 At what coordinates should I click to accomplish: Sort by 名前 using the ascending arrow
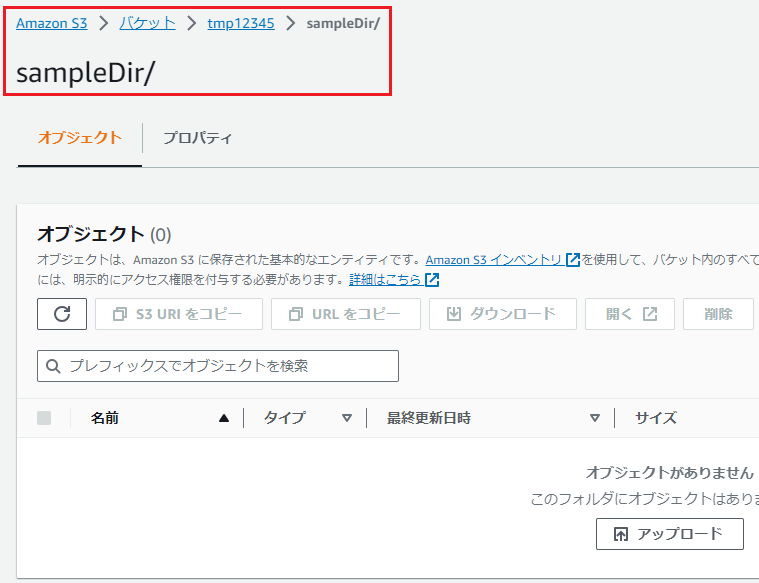(x=224, y=418)
